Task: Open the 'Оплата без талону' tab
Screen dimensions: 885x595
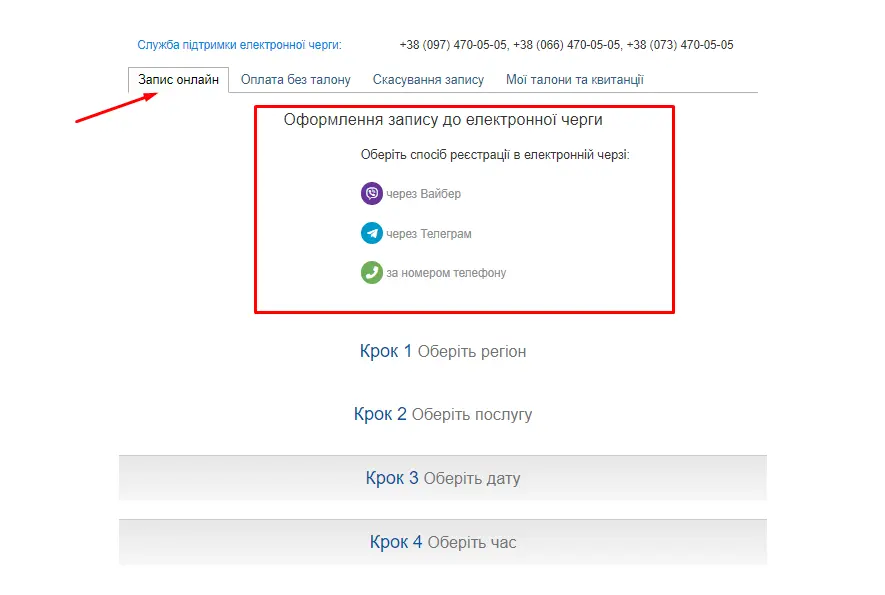Action: (x=296, y=80)
